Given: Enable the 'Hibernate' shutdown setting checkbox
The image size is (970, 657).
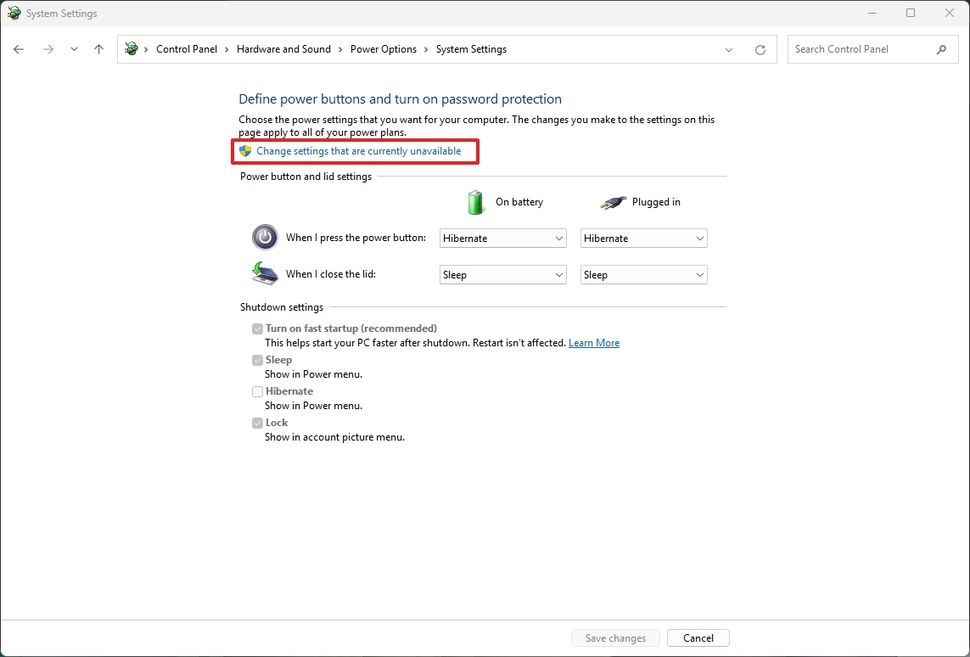Looking at the screenshot, I should pos(257,391).
